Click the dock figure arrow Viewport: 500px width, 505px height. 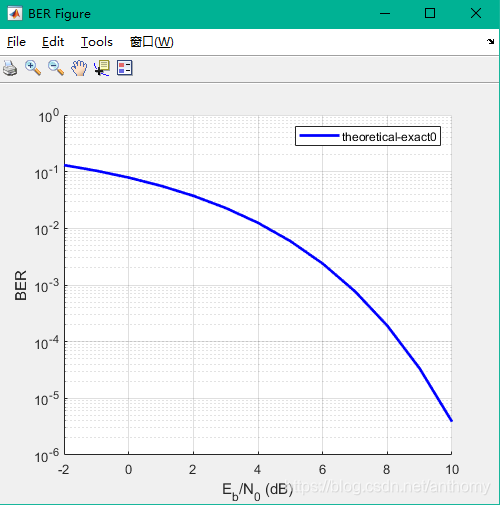pyautogui.click(x=490, y=42)
